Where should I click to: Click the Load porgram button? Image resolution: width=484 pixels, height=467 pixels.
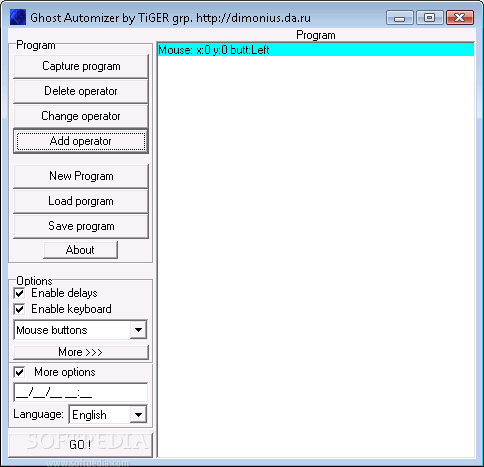[x=81, y=201]
